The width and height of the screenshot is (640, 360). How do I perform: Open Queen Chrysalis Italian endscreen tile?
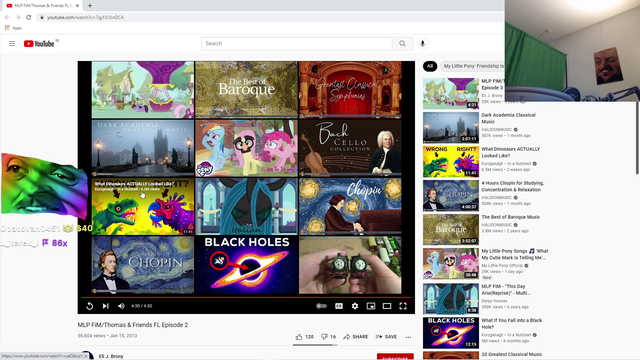click(247, 207)
